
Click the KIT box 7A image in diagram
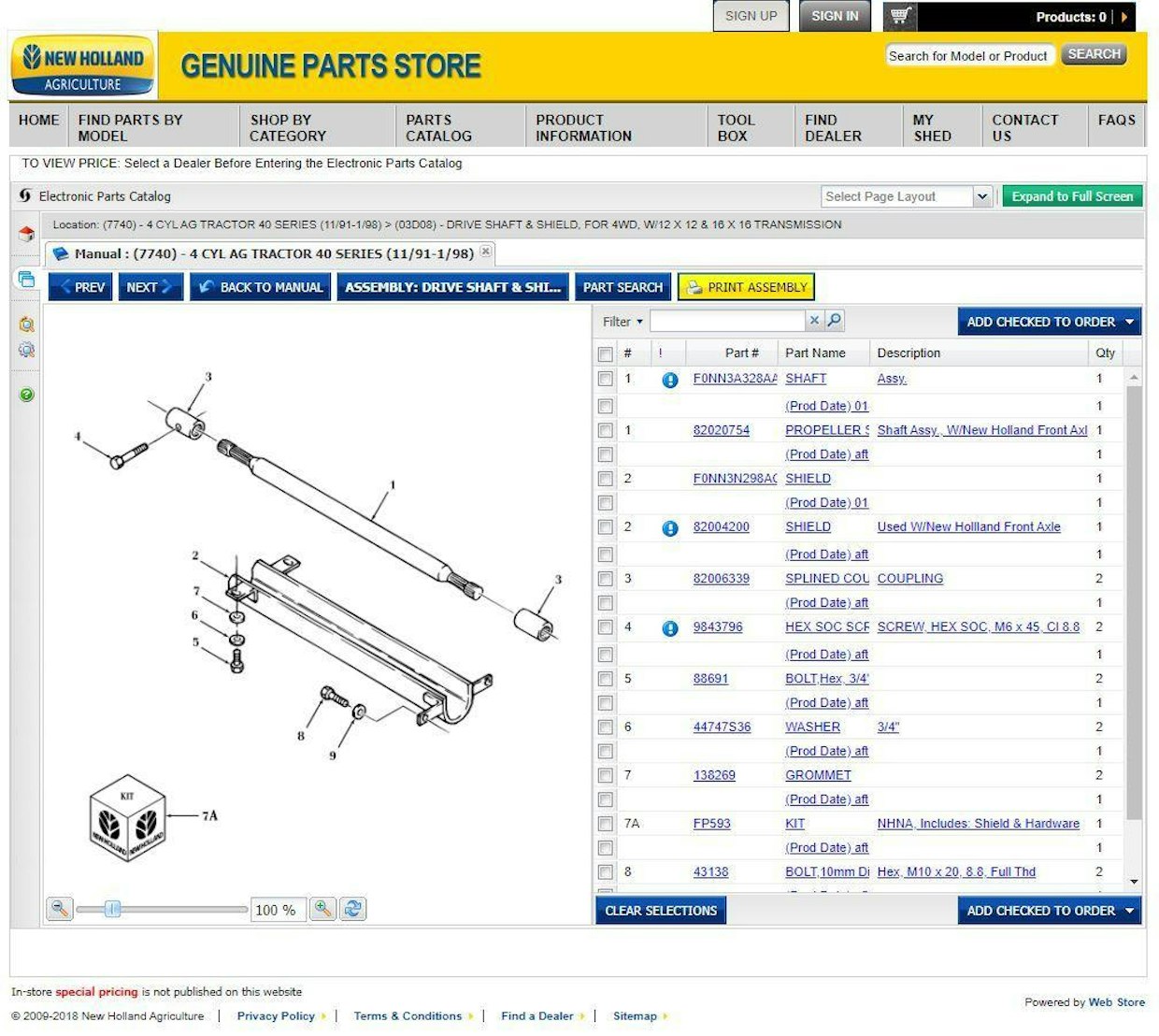(x=128, y=816)
